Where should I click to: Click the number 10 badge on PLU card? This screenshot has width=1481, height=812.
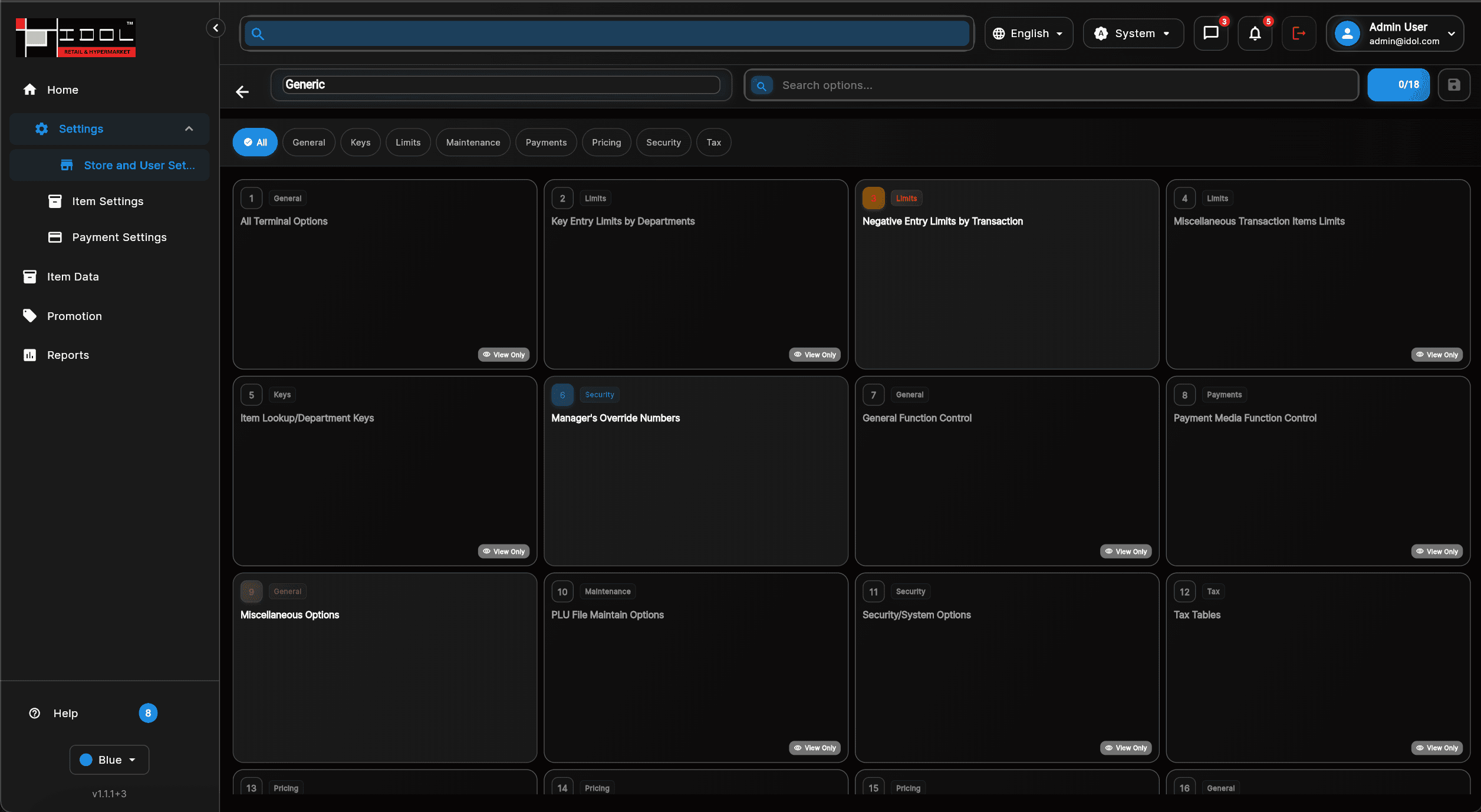tap(562, 592)
